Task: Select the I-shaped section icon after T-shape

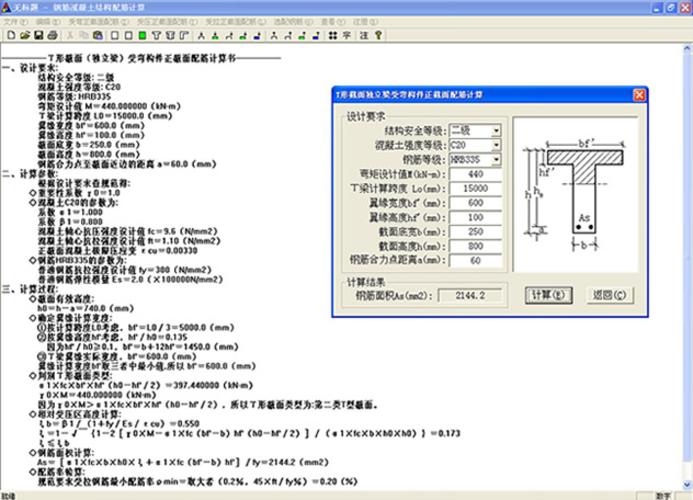Action: 170,35
